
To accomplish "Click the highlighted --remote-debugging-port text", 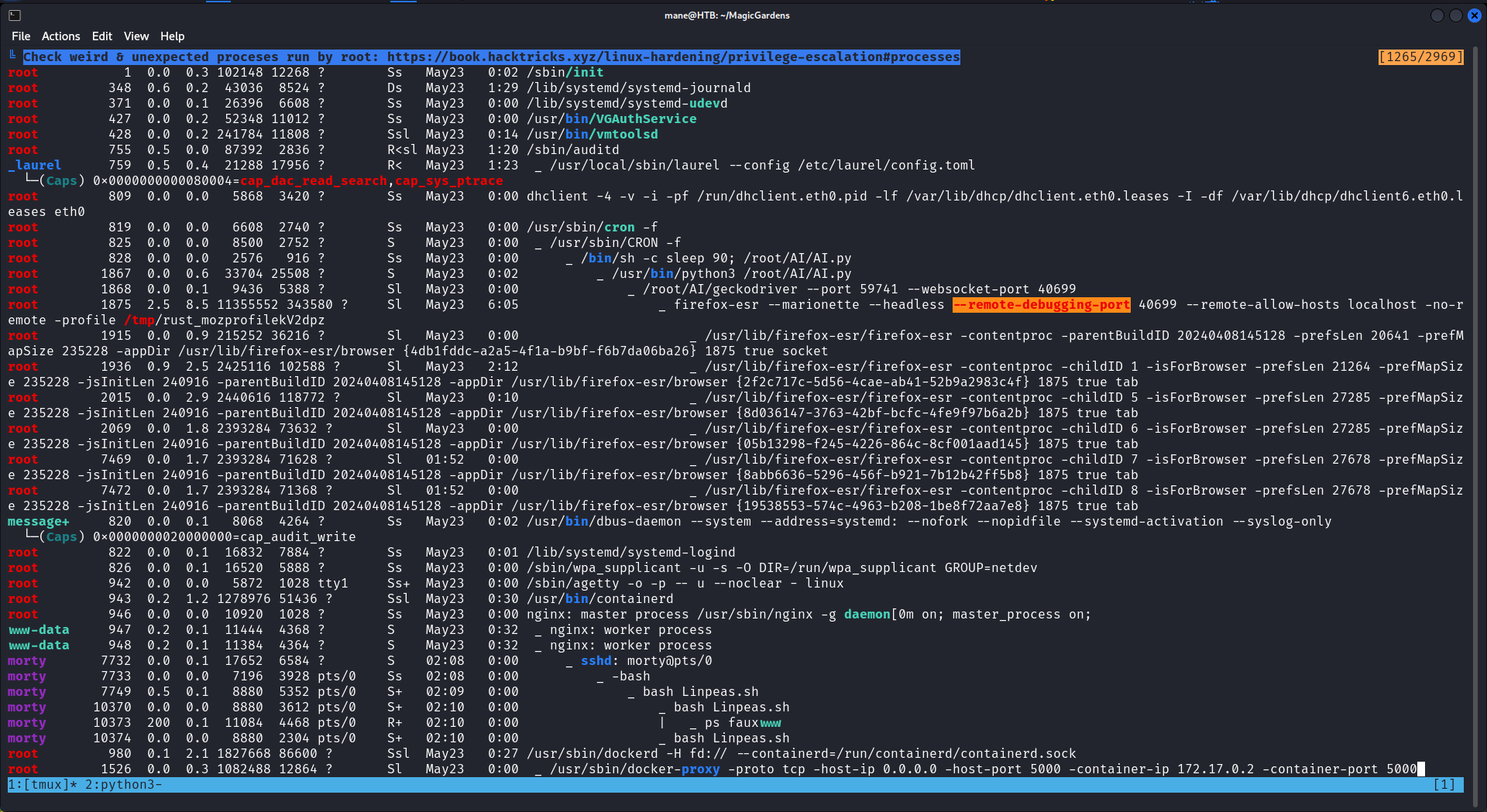I will pyautogui.click(x=1041, y=304).
